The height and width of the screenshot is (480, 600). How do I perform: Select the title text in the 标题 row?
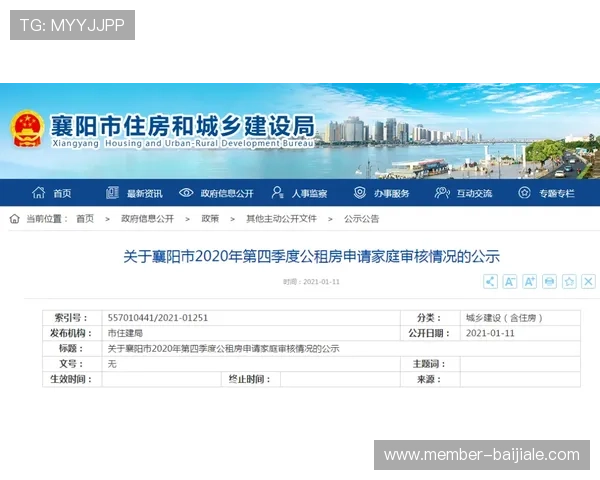(223, 349)
